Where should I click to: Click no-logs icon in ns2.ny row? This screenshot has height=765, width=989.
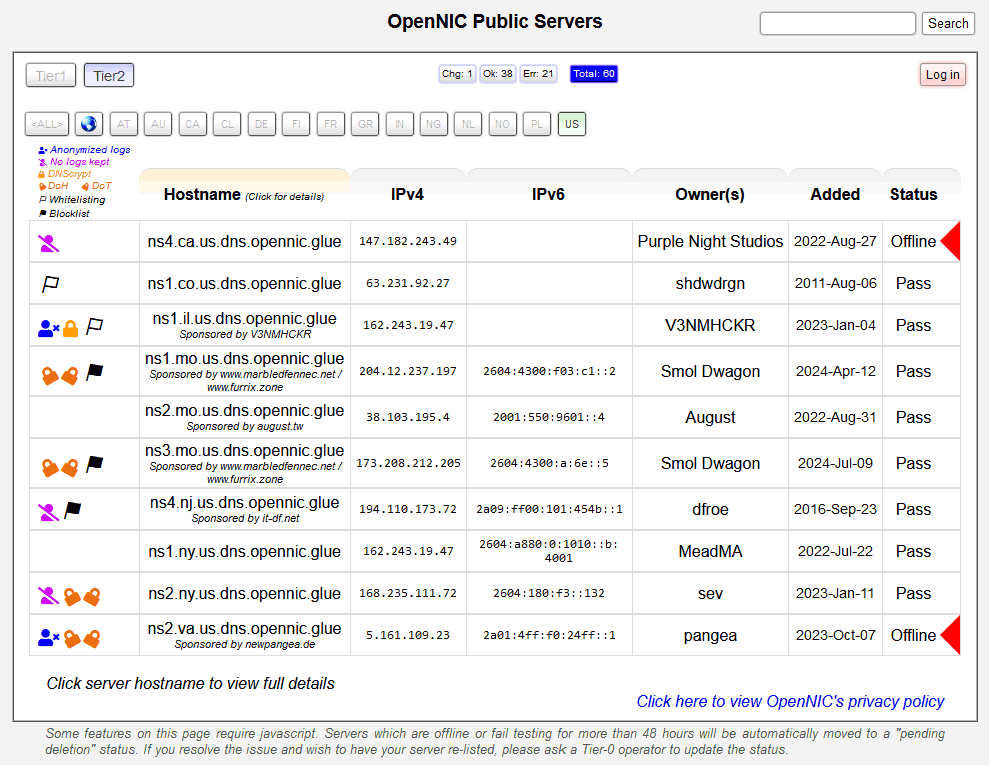pos(49,595)
